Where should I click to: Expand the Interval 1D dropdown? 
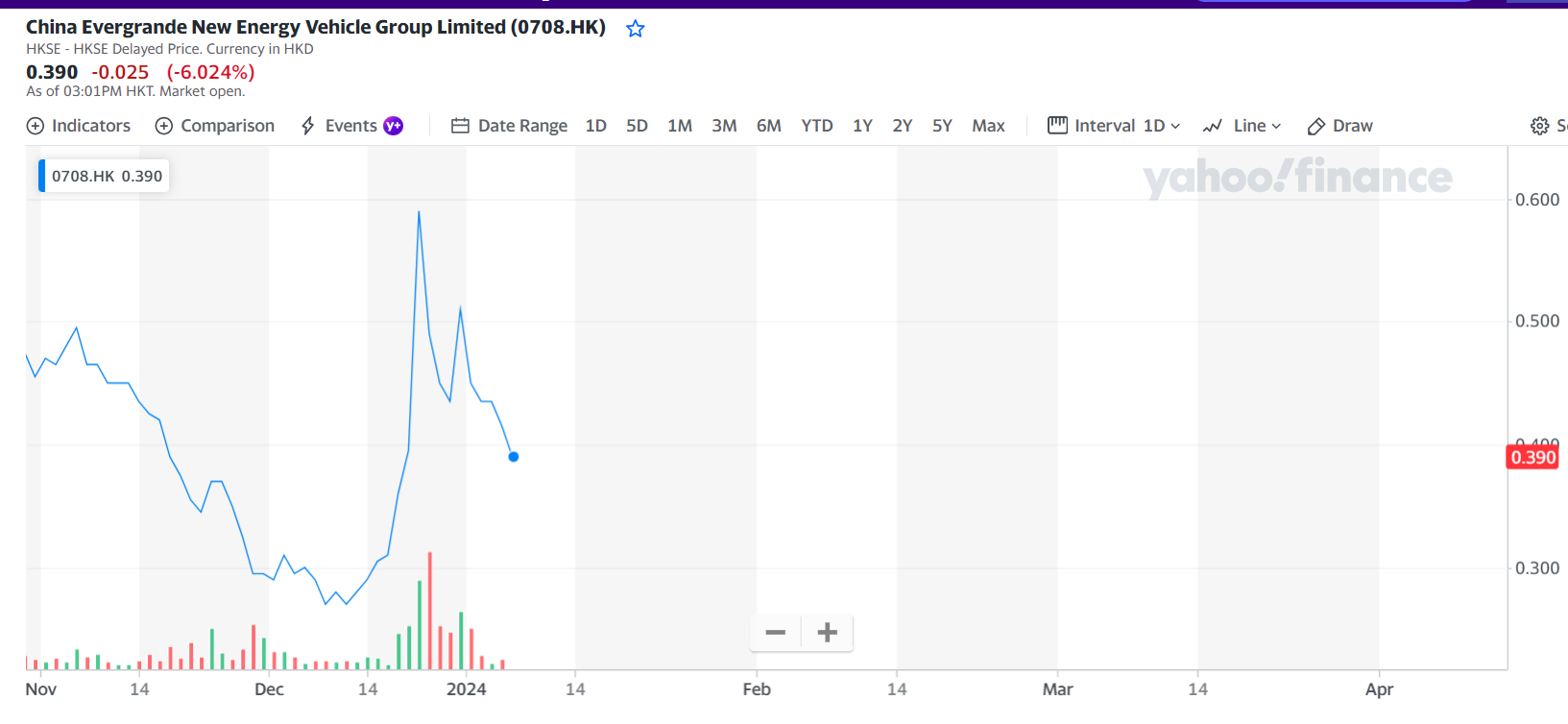pyautogui.click(x=1114, y=126)
